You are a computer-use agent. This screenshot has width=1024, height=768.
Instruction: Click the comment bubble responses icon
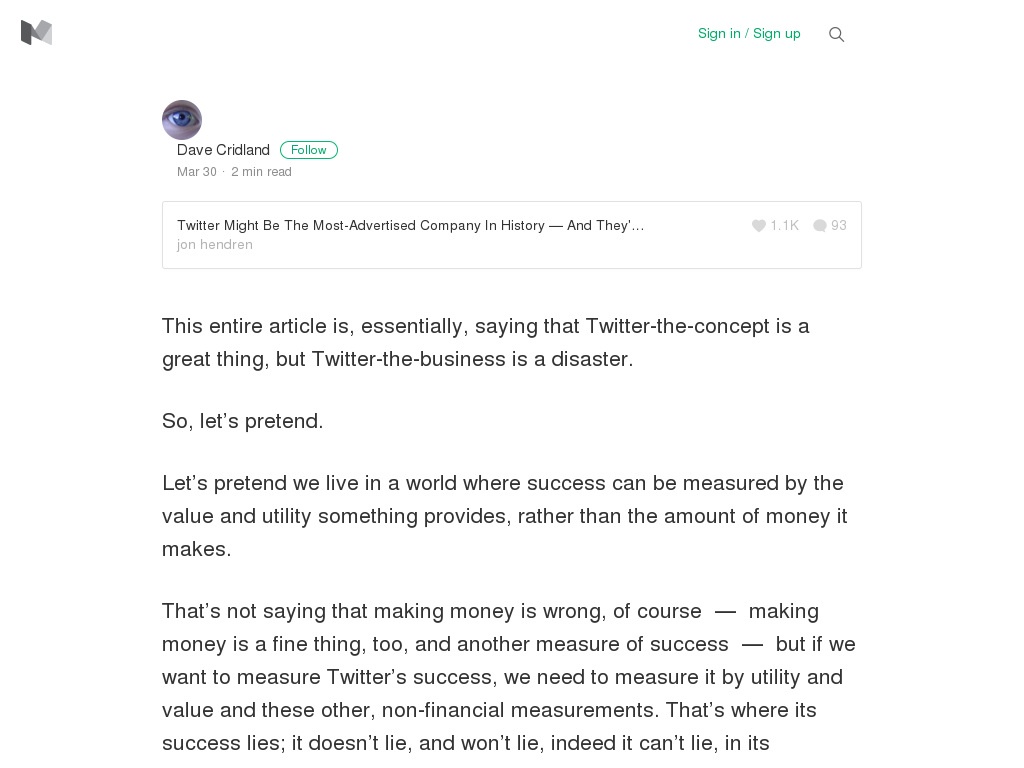(820, 225)
